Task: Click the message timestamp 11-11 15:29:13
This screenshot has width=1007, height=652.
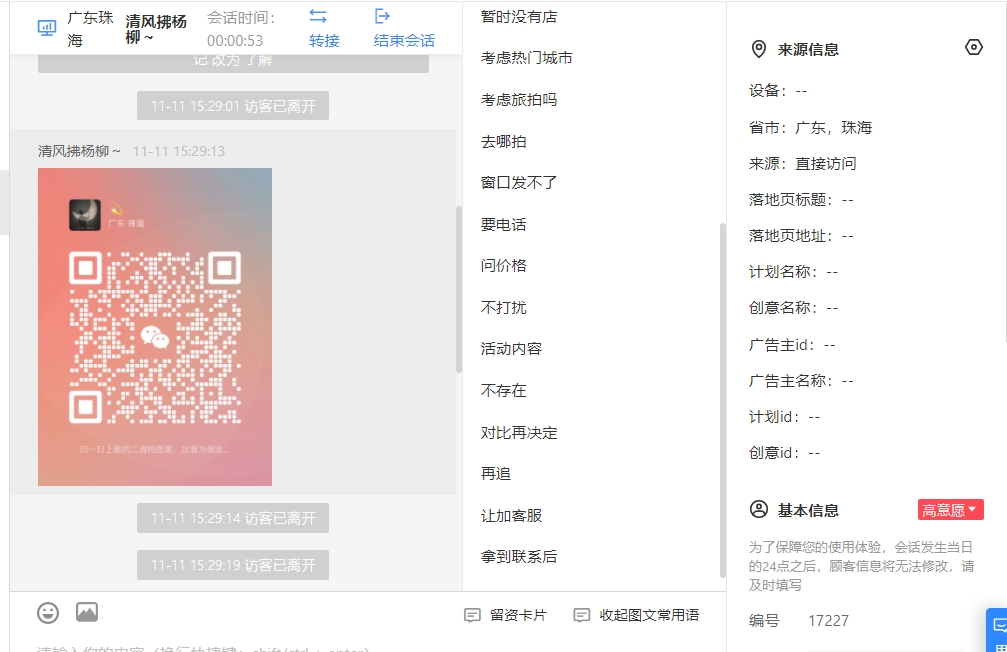Action: pyautogui.click(x=179, y=151)
